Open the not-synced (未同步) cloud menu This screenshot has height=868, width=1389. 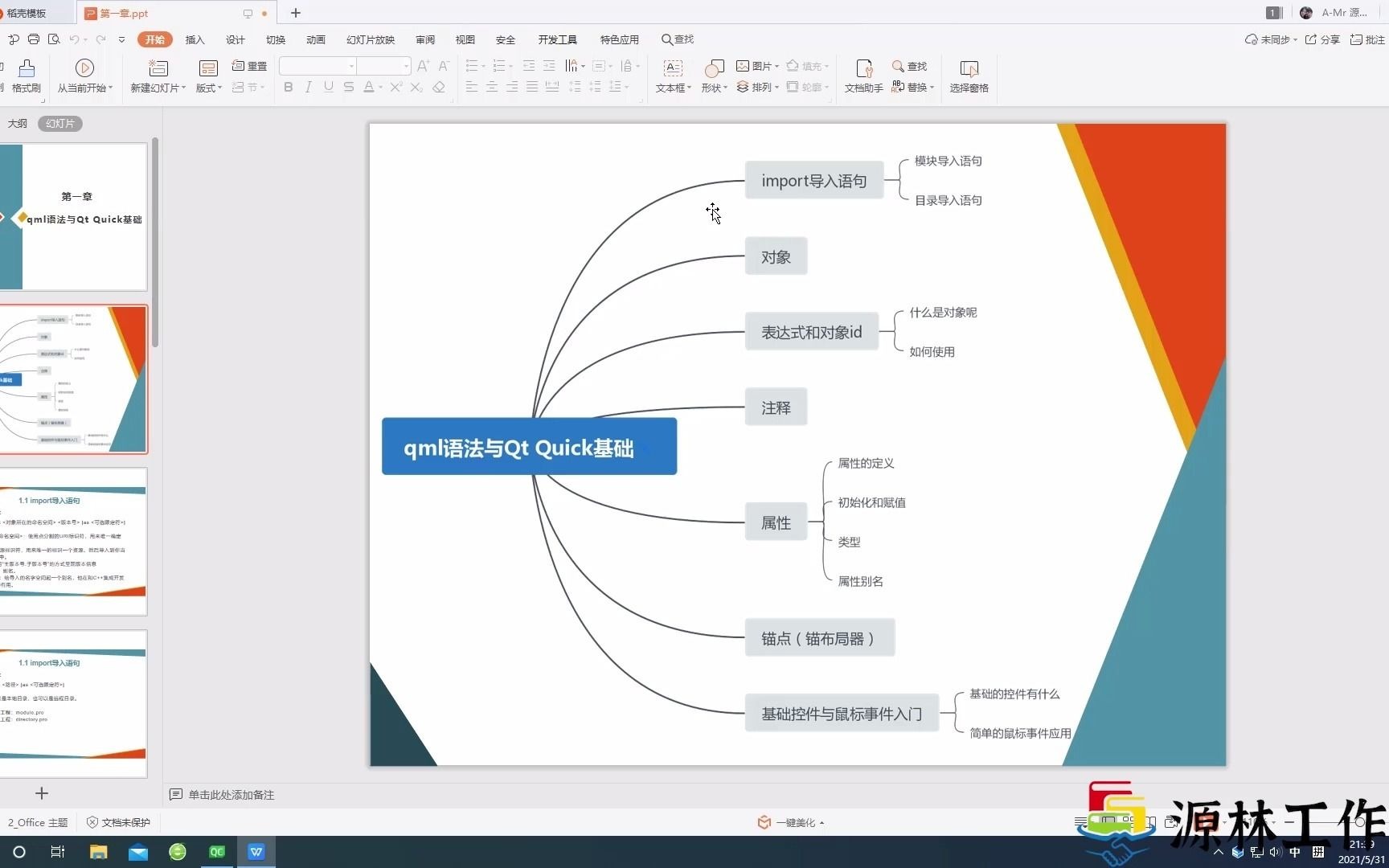click(x=1271, y=39)
